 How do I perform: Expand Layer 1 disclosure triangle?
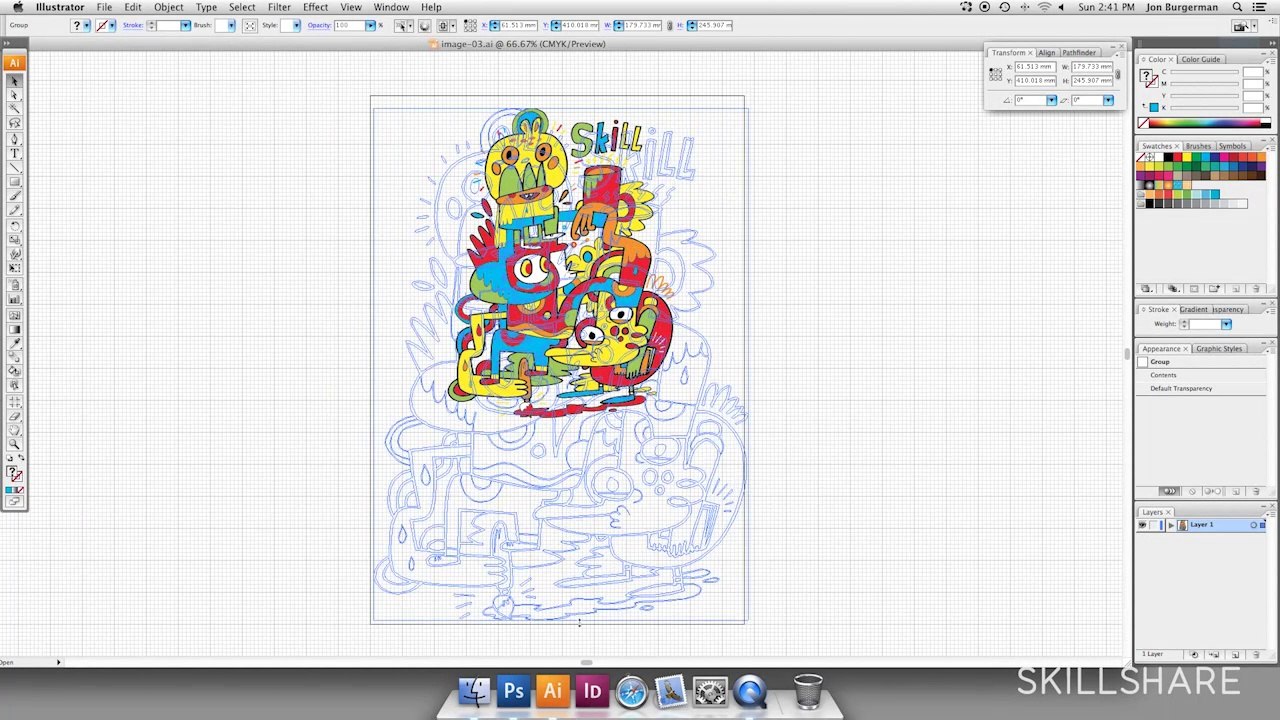tap(1171, 525)
